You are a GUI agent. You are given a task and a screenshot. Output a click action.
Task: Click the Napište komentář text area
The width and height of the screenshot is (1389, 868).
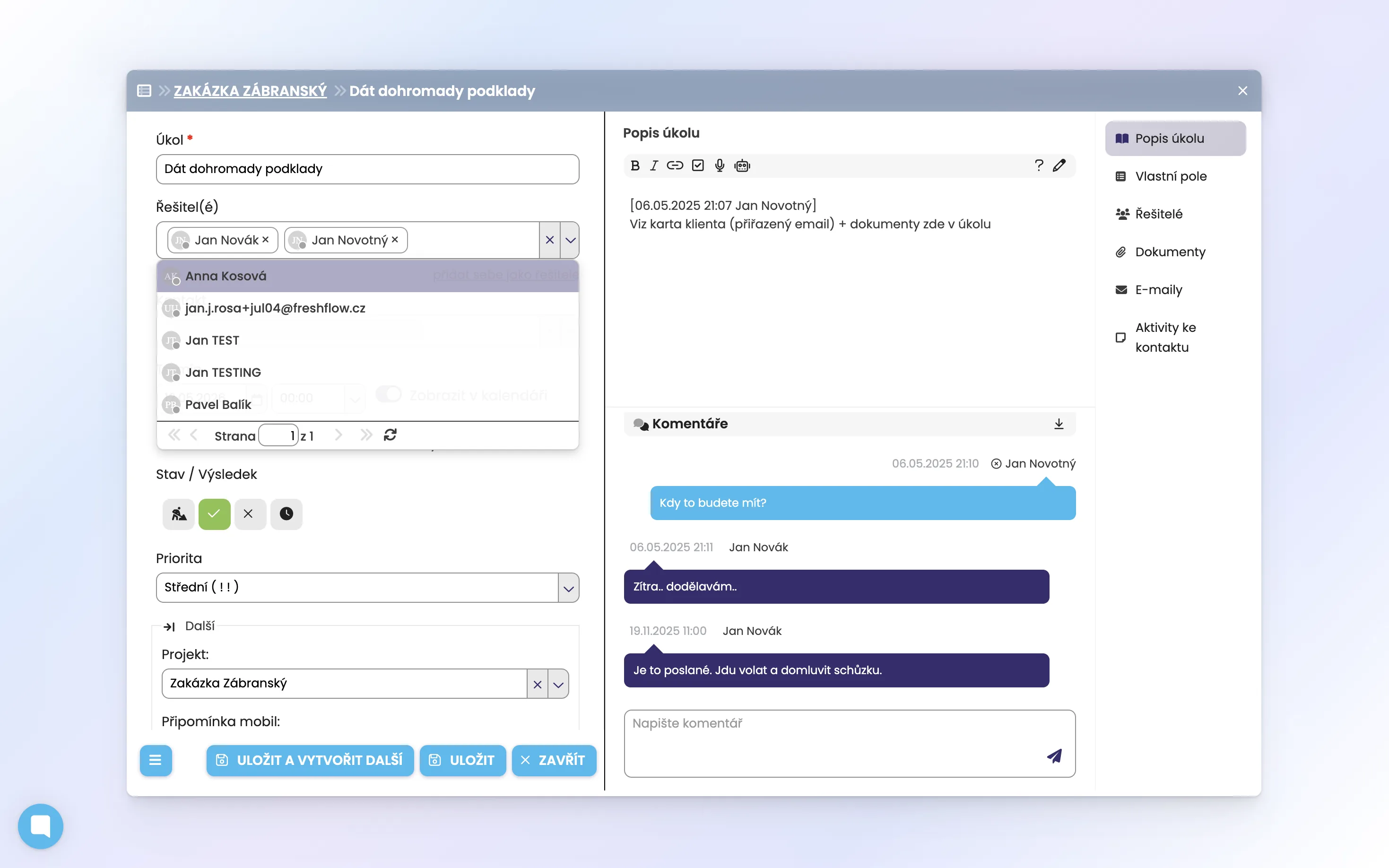point(850,743)
